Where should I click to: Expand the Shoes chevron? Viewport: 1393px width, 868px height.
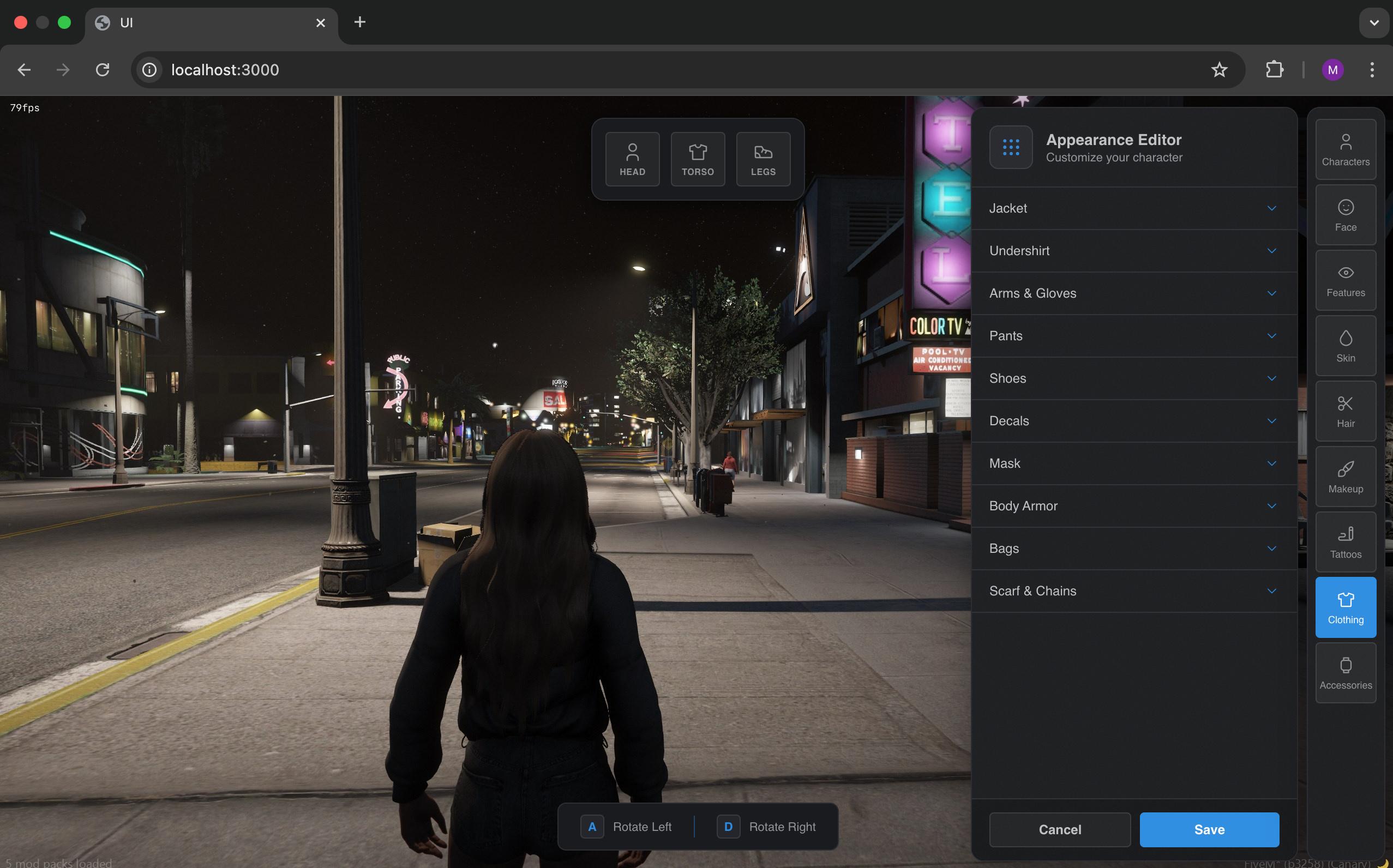(1271, 378)
